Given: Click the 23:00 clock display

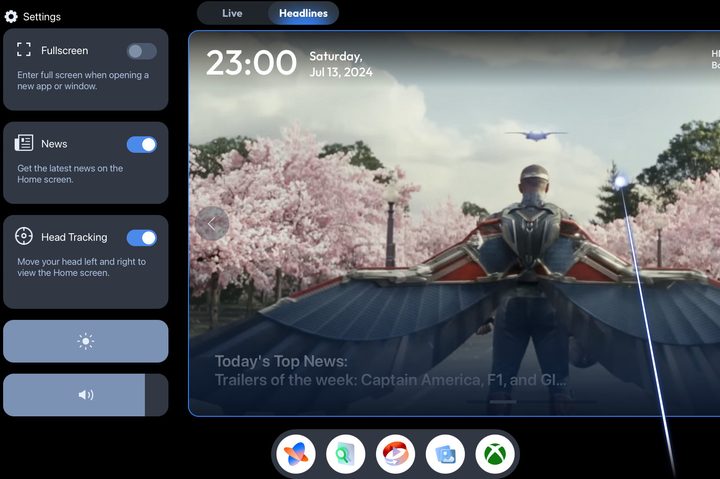Looking at the screenshot, I should [251, 62].
